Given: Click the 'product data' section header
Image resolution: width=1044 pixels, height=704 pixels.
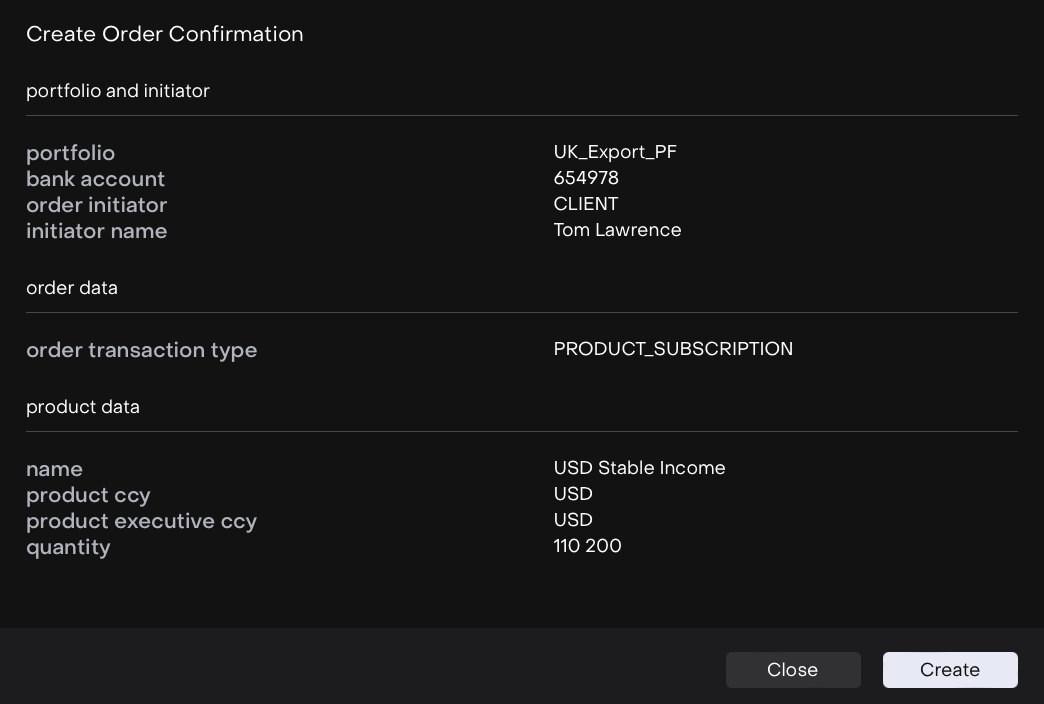Looking at the screenshot, I should [x=83, y=407].
